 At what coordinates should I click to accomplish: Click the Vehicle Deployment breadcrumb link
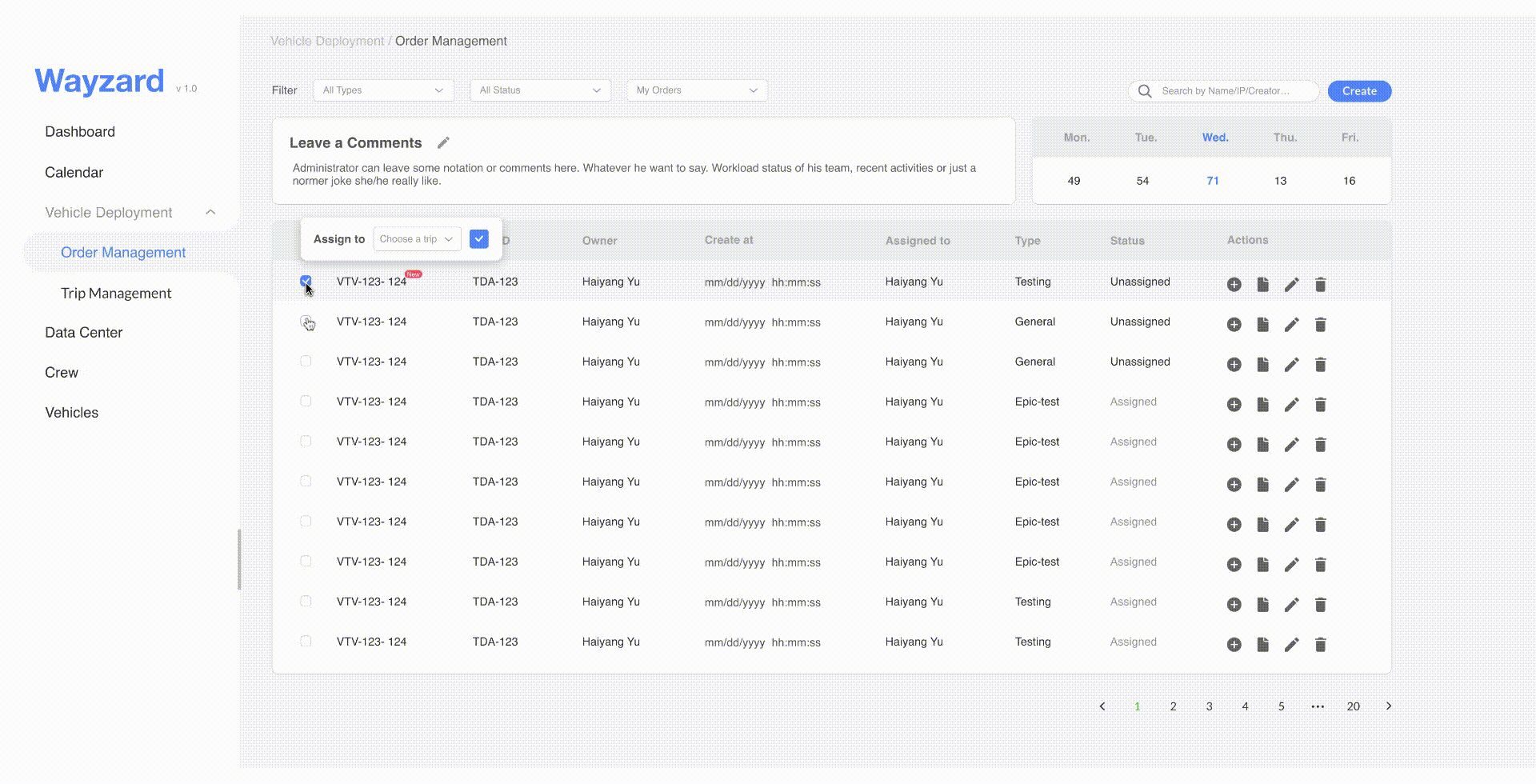click(327, 41)
